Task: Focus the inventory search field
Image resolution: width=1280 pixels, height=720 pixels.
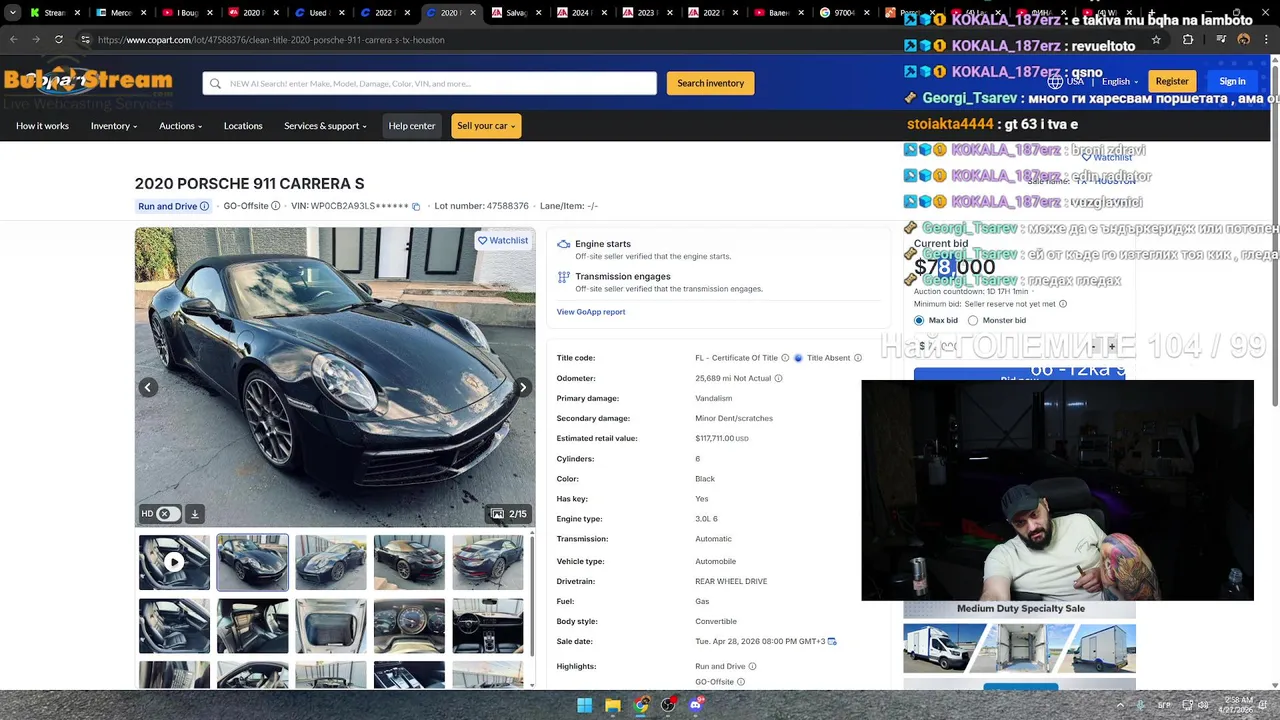Action: pyautogui.click(x=430, y=83)
